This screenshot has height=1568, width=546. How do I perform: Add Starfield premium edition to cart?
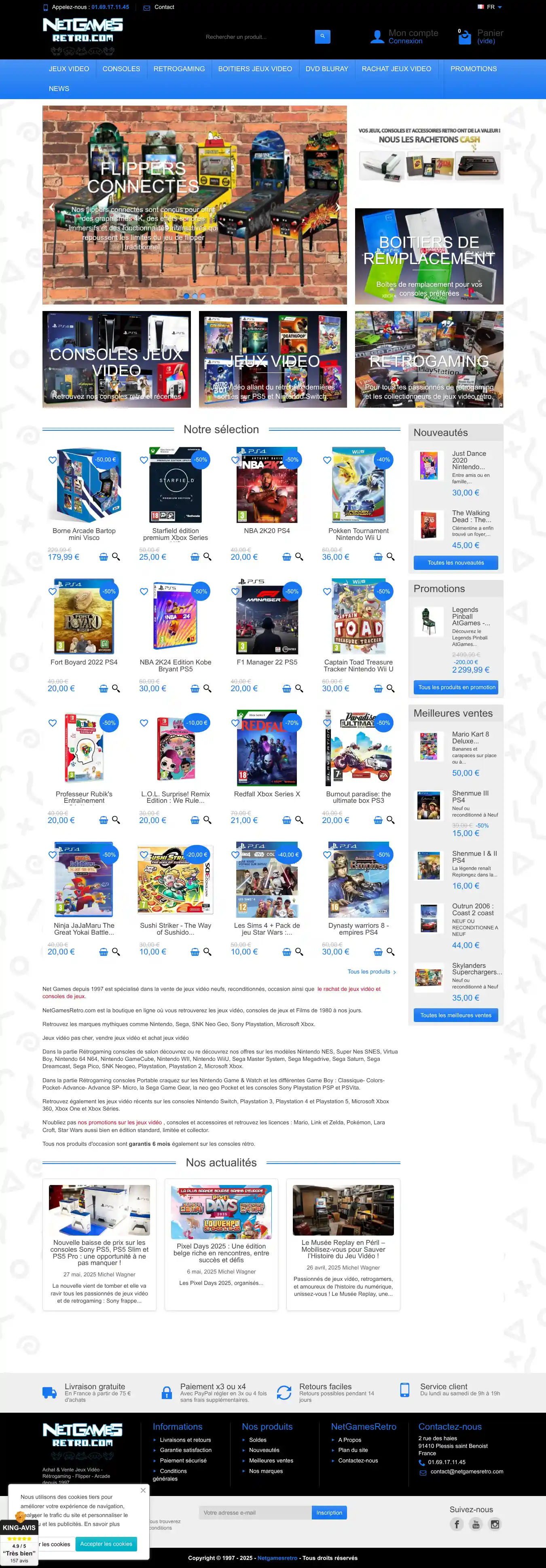click(195, 557)
